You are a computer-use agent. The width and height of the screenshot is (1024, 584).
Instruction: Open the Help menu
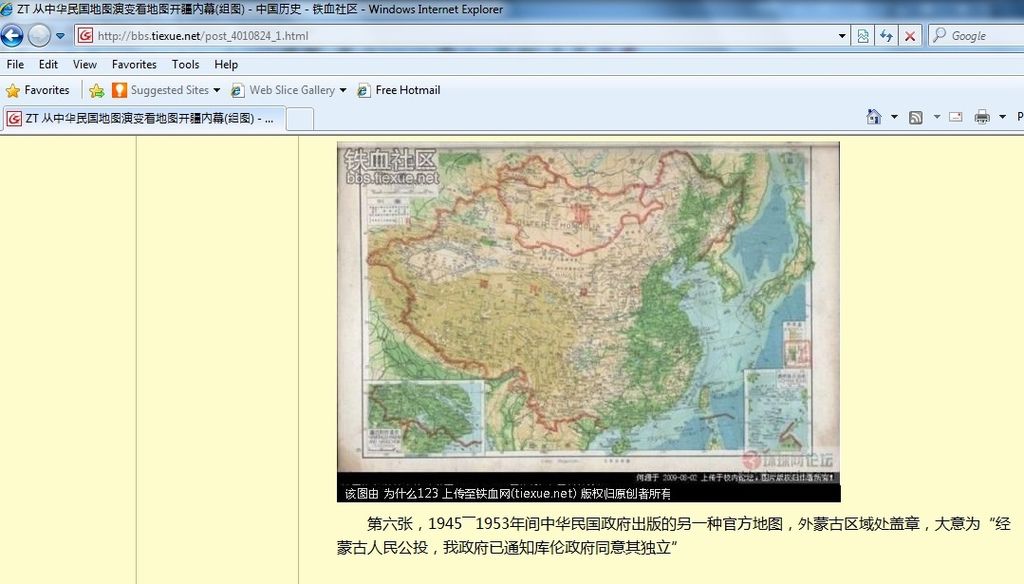tap(226, 64)
